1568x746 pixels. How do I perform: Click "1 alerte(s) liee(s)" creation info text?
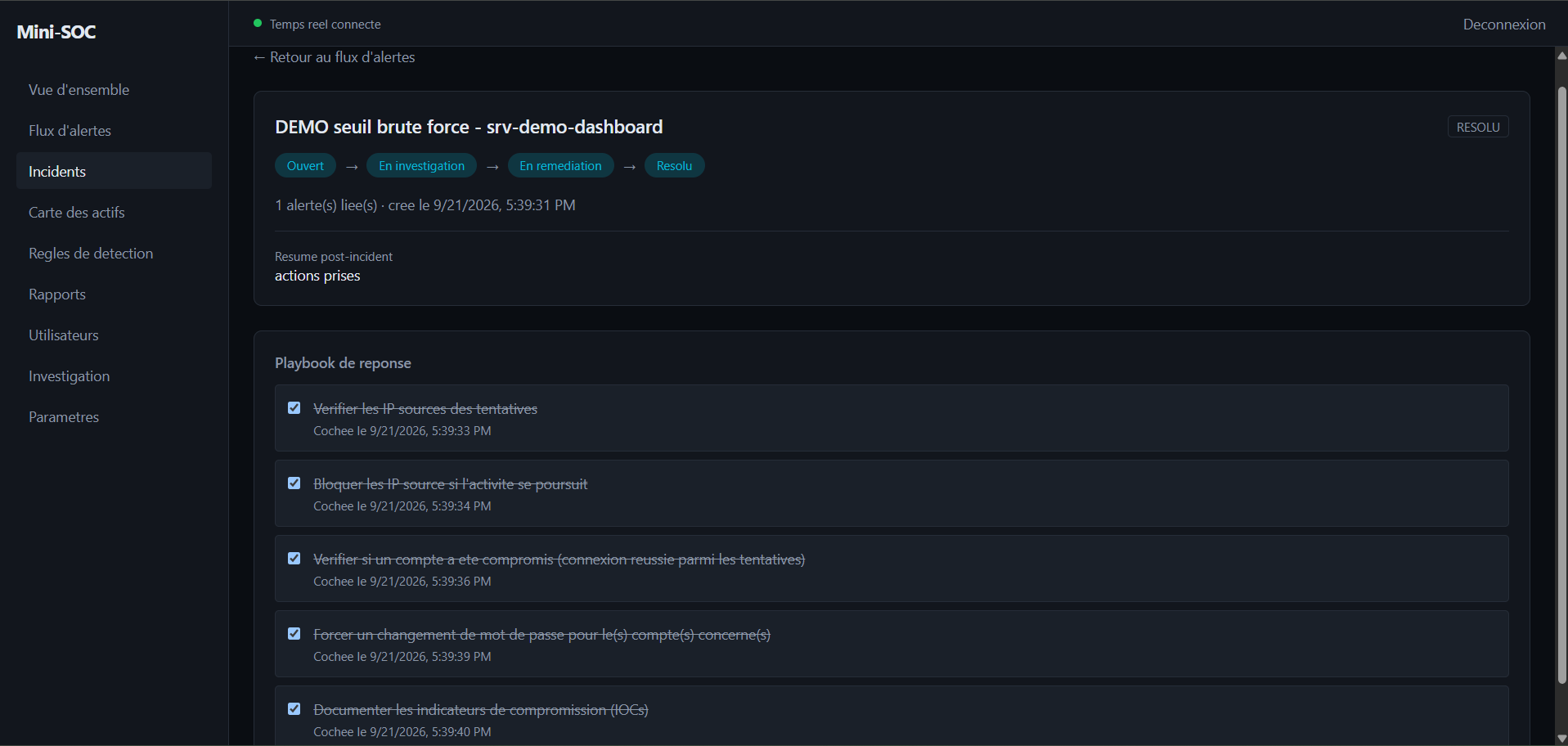(425, 205)
